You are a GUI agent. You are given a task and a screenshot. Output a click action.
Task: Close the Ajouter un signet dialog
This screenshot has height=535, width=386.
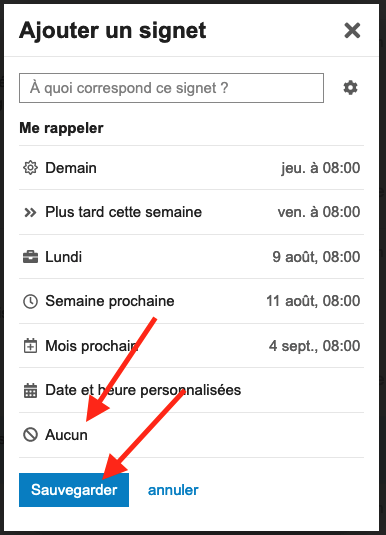point(352,30)
